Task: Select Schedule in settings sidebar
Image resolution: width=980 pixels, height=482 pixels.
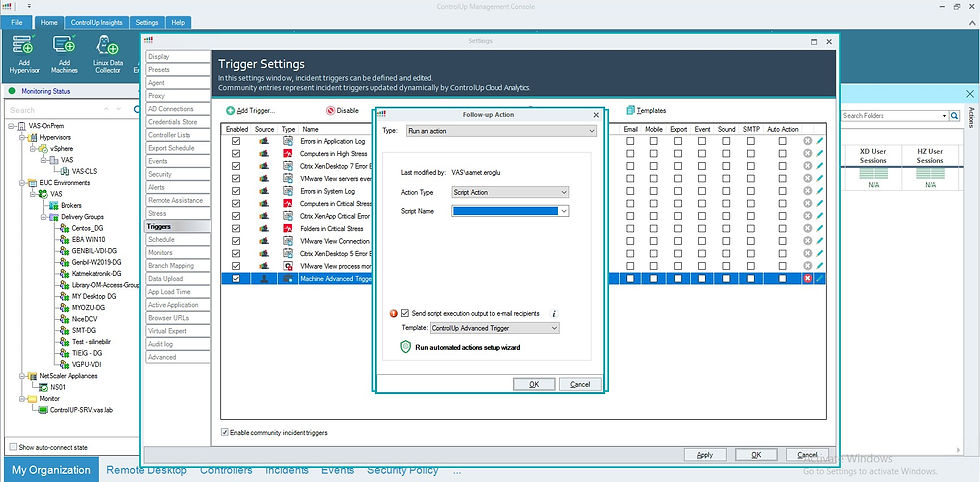Action: (x=178, y=239)
